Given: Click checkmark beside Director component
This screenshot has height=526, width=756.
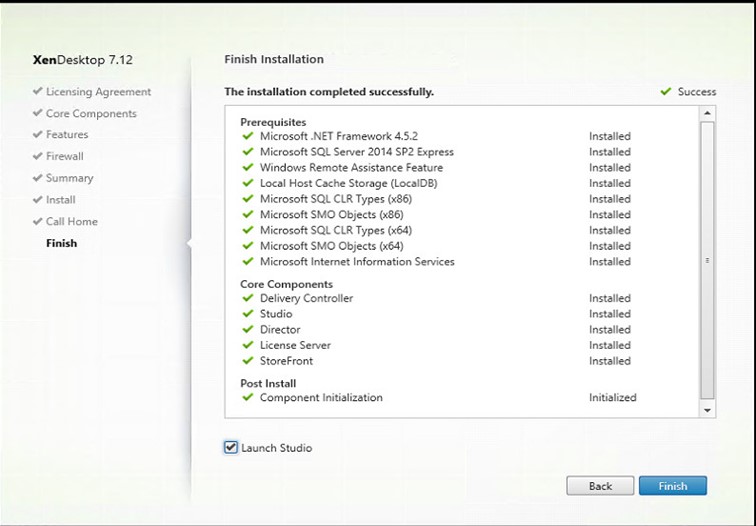Looking at the screenshot, I should 248,329.
